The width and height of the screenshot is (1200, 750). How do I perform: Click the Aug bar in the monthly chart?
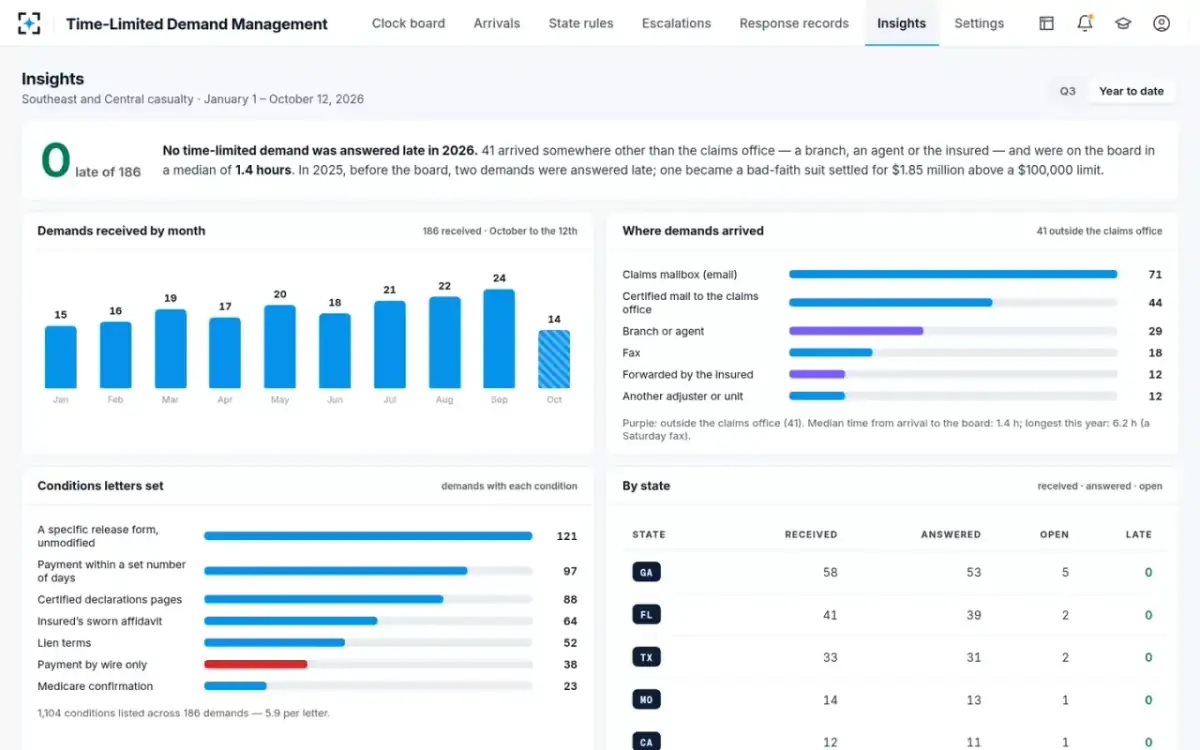(x=445, y=343)
